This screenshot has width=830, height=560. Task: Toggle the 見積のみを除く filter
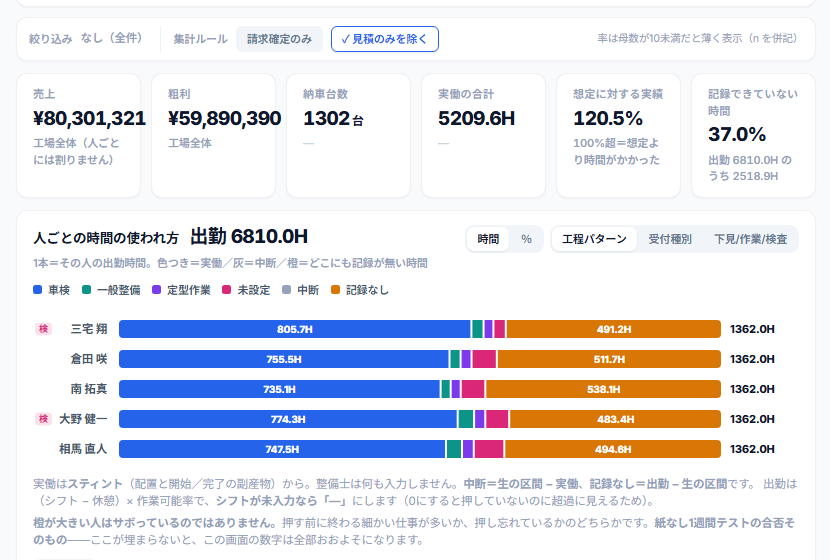pyautogui.click(x=385, y=39)
